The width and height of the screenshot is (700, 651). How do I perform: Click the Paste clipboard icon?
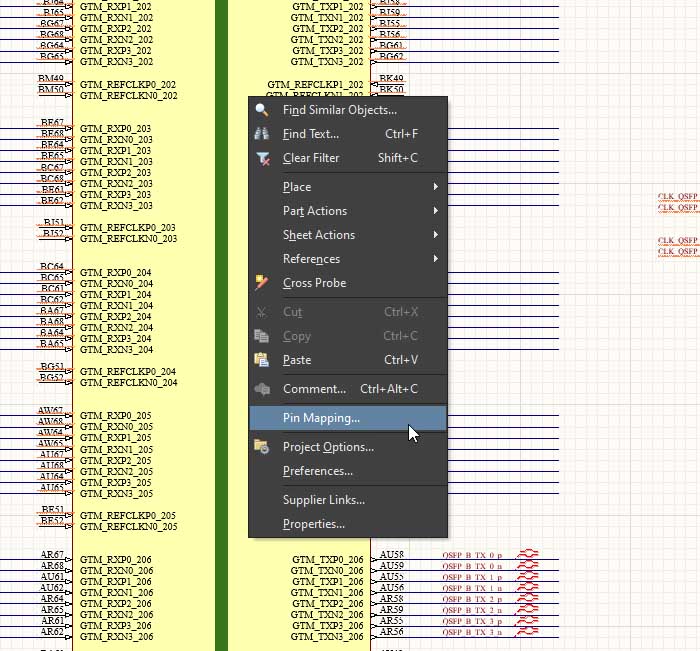click(x=262, y=360)
